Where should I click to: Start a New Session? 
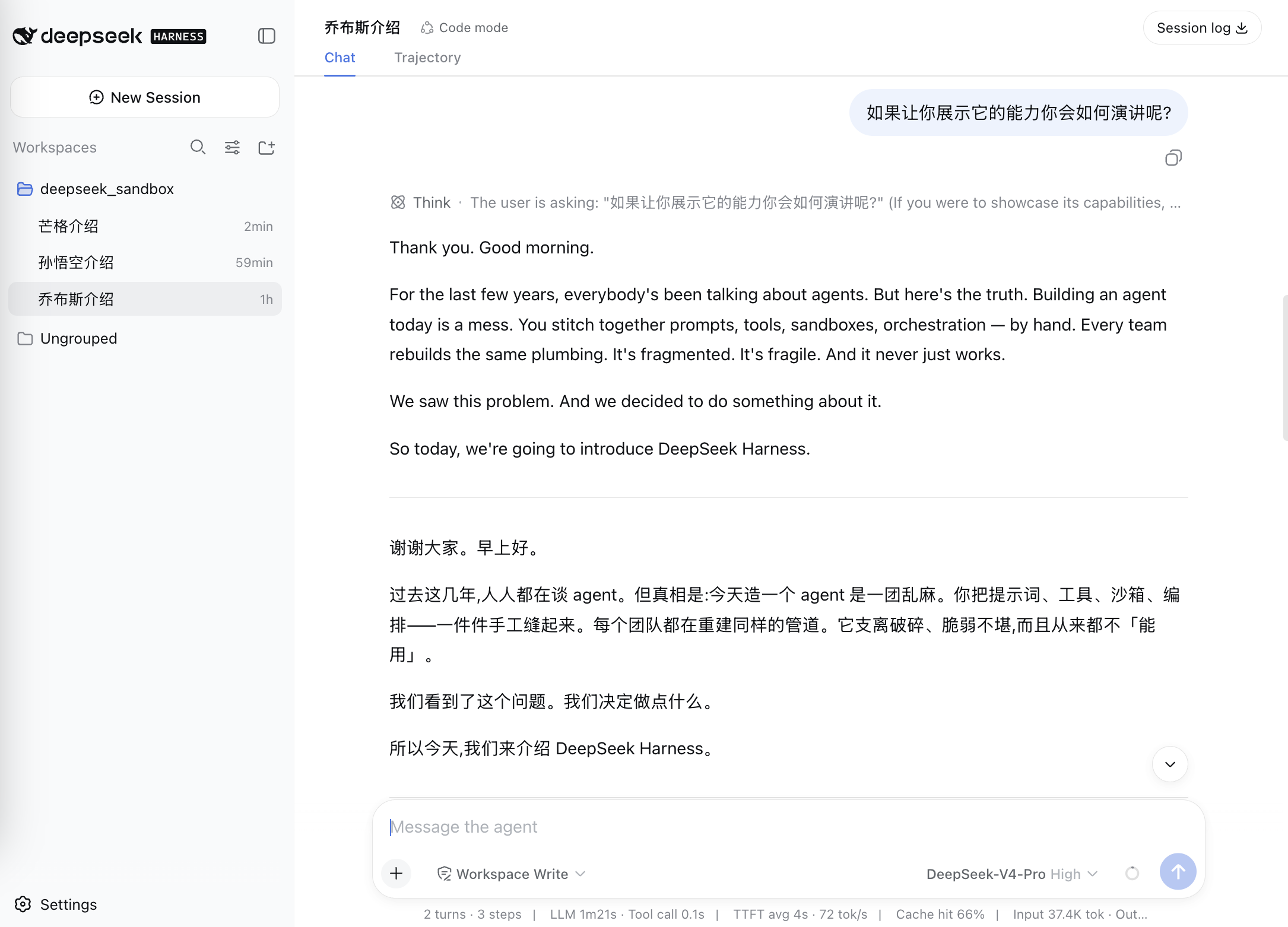tap(145, 97)
